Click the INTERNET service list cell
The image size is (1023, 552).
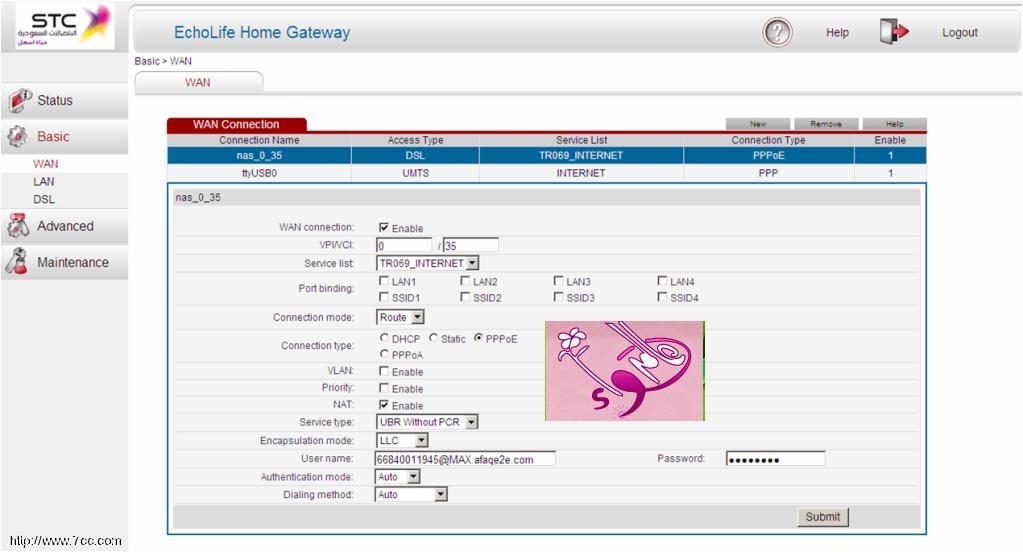tap(581, 173)
